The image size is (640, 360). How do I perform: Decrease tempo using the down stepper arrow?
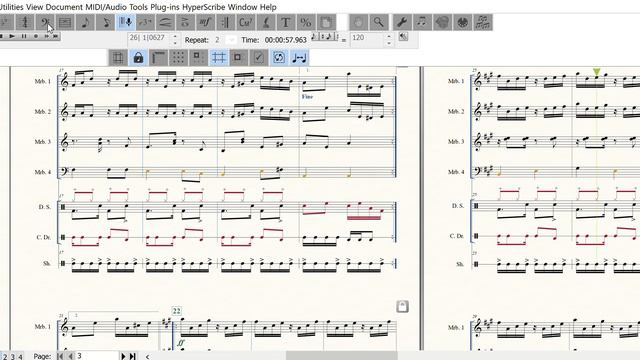pyautogui.click(x=389, y=43)
